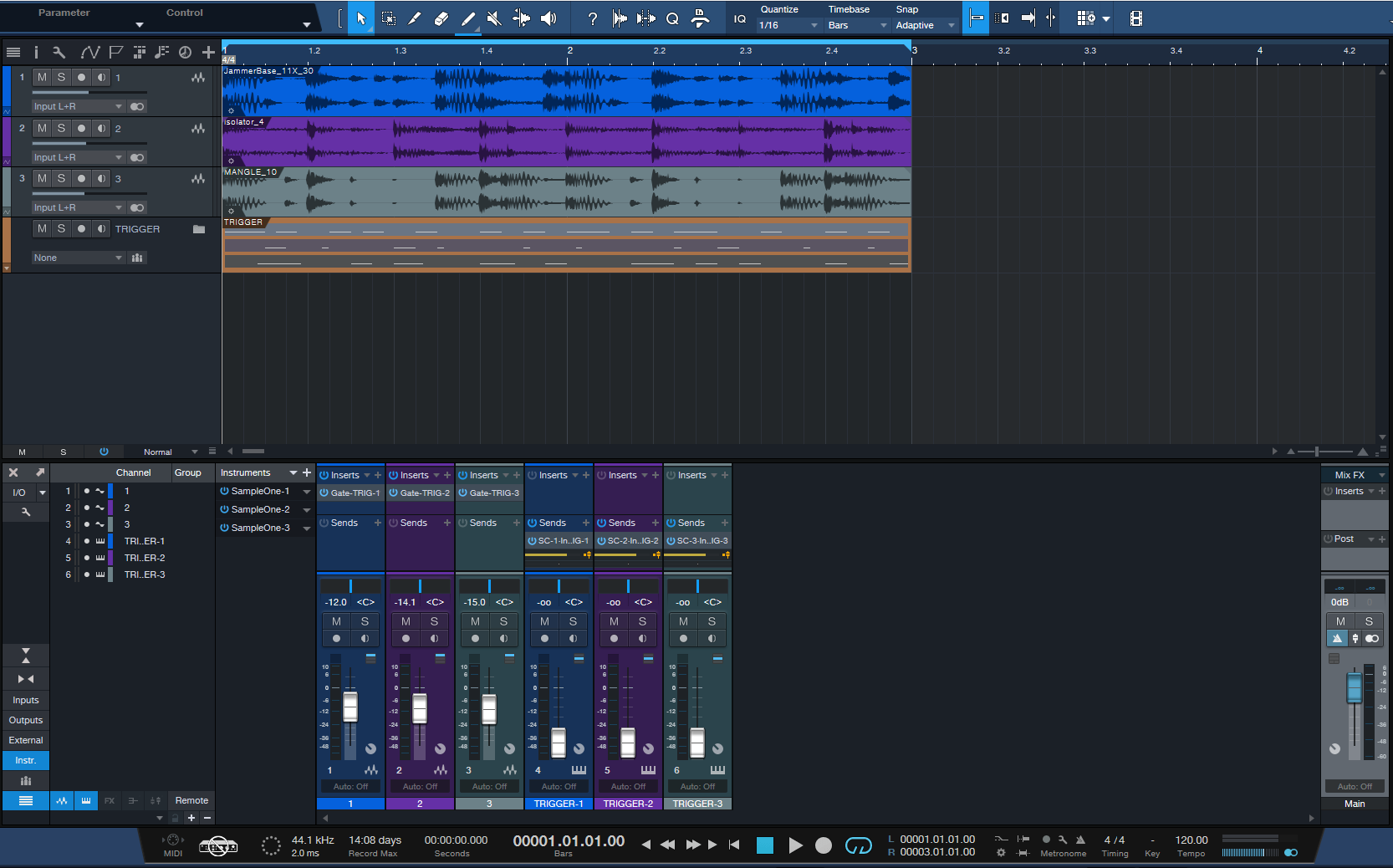Click the Q quantize button
The height and width of the screenshot is (868, 1393).
pyautogui.click(x=672, y=18)
